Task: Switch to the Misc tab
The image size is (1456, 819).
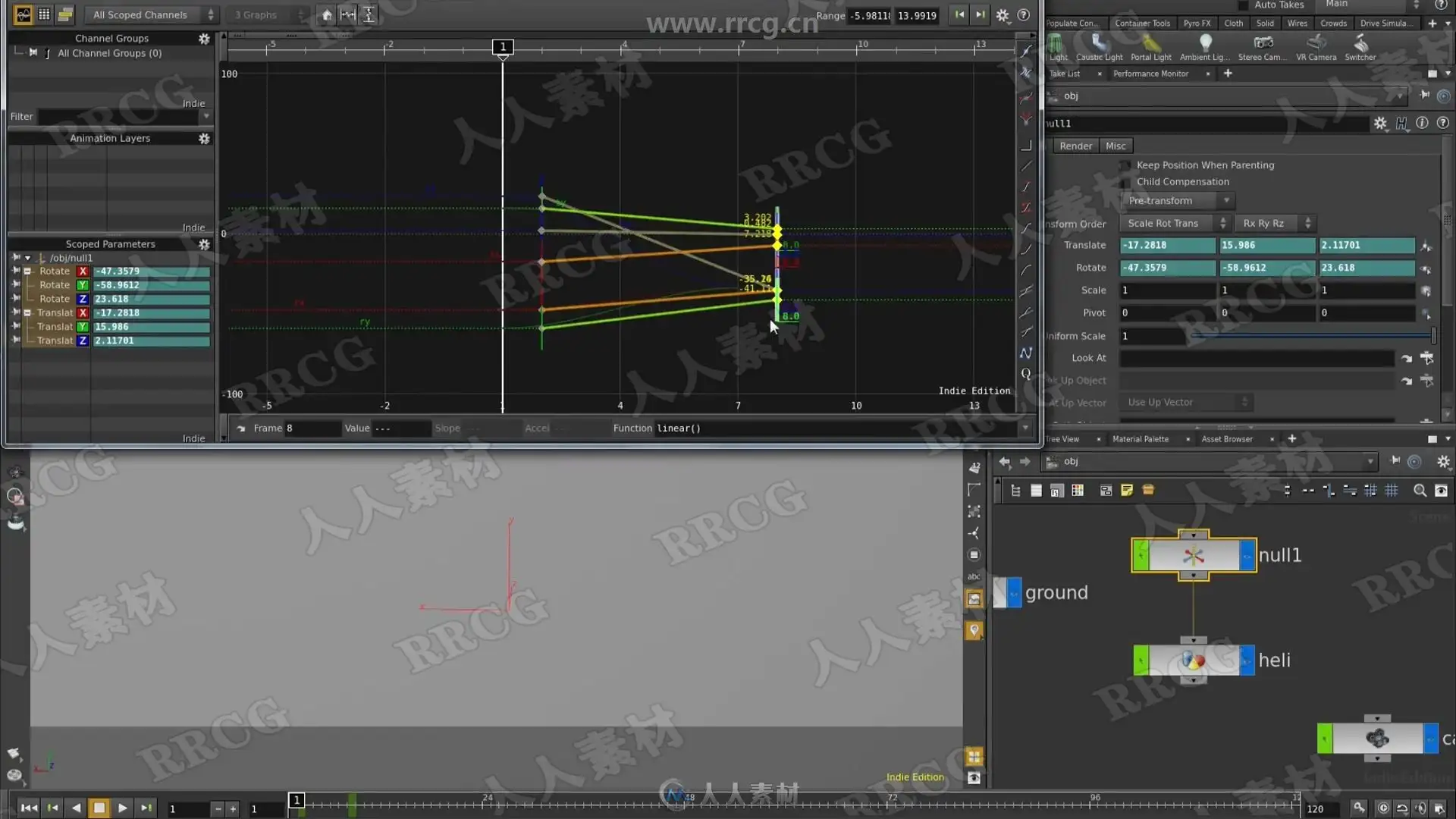Action: pyautogui.click(x=1116, y=146)
